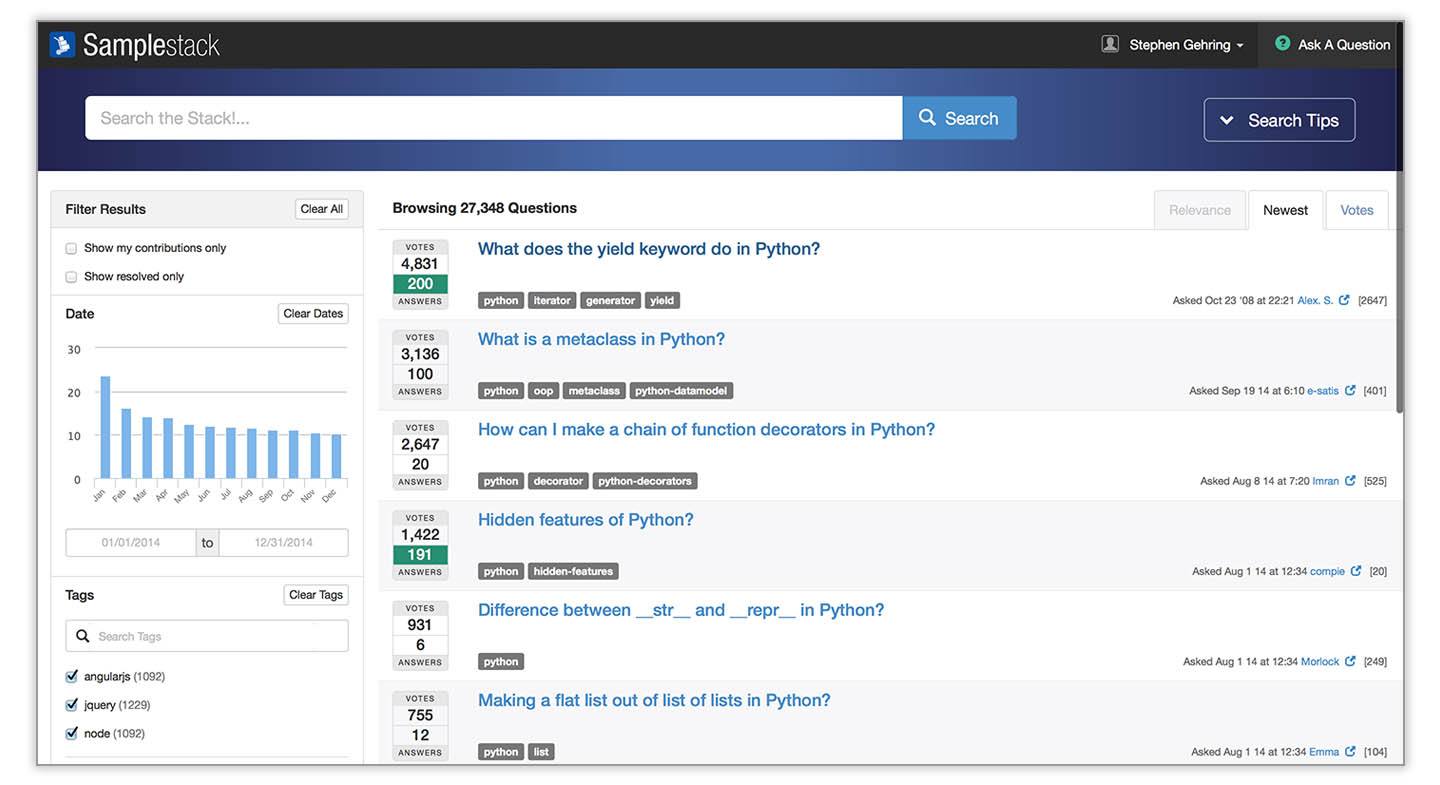Clear All filter results
Screen dimensions: 1440x785
(x=322, y=209)
